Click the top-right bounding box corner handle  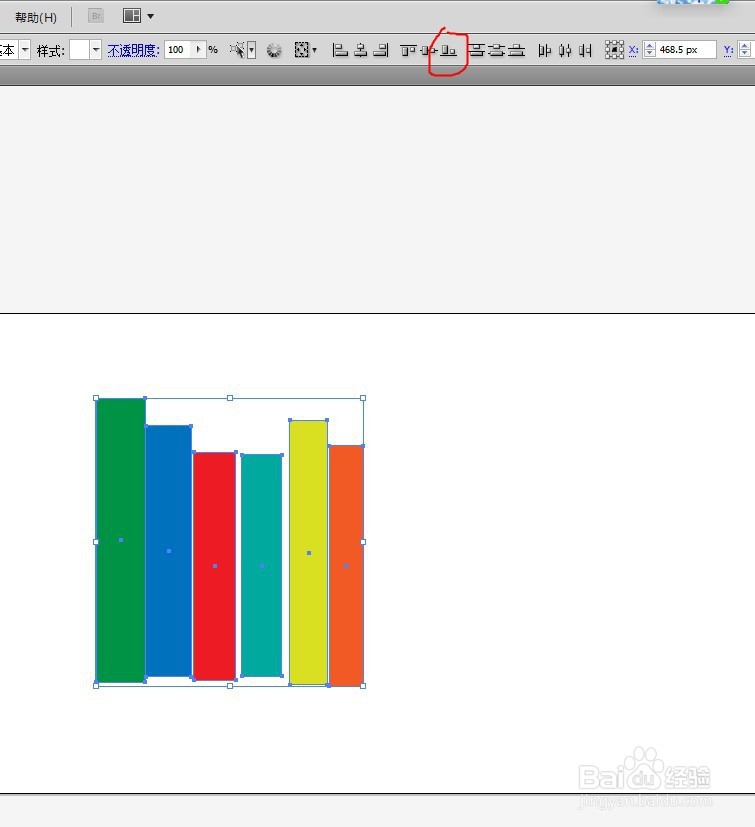pyautogui.click(x=363, y=398)
